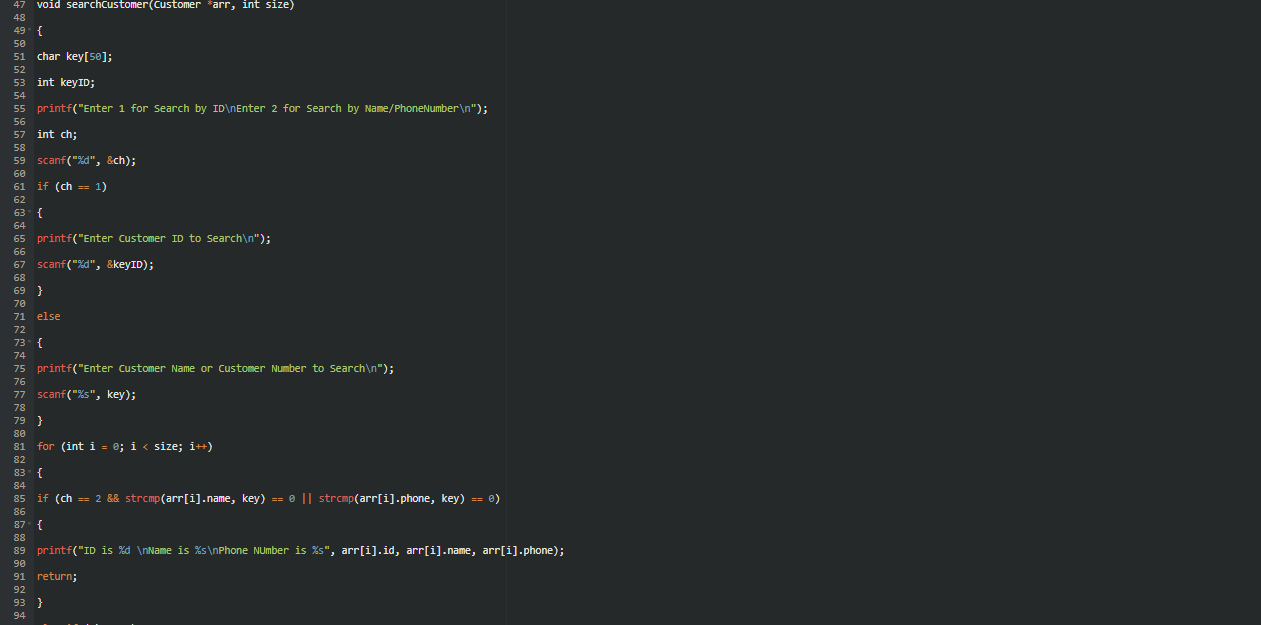Click the strcmp call comparing arr[i].name

pos(142,498)
